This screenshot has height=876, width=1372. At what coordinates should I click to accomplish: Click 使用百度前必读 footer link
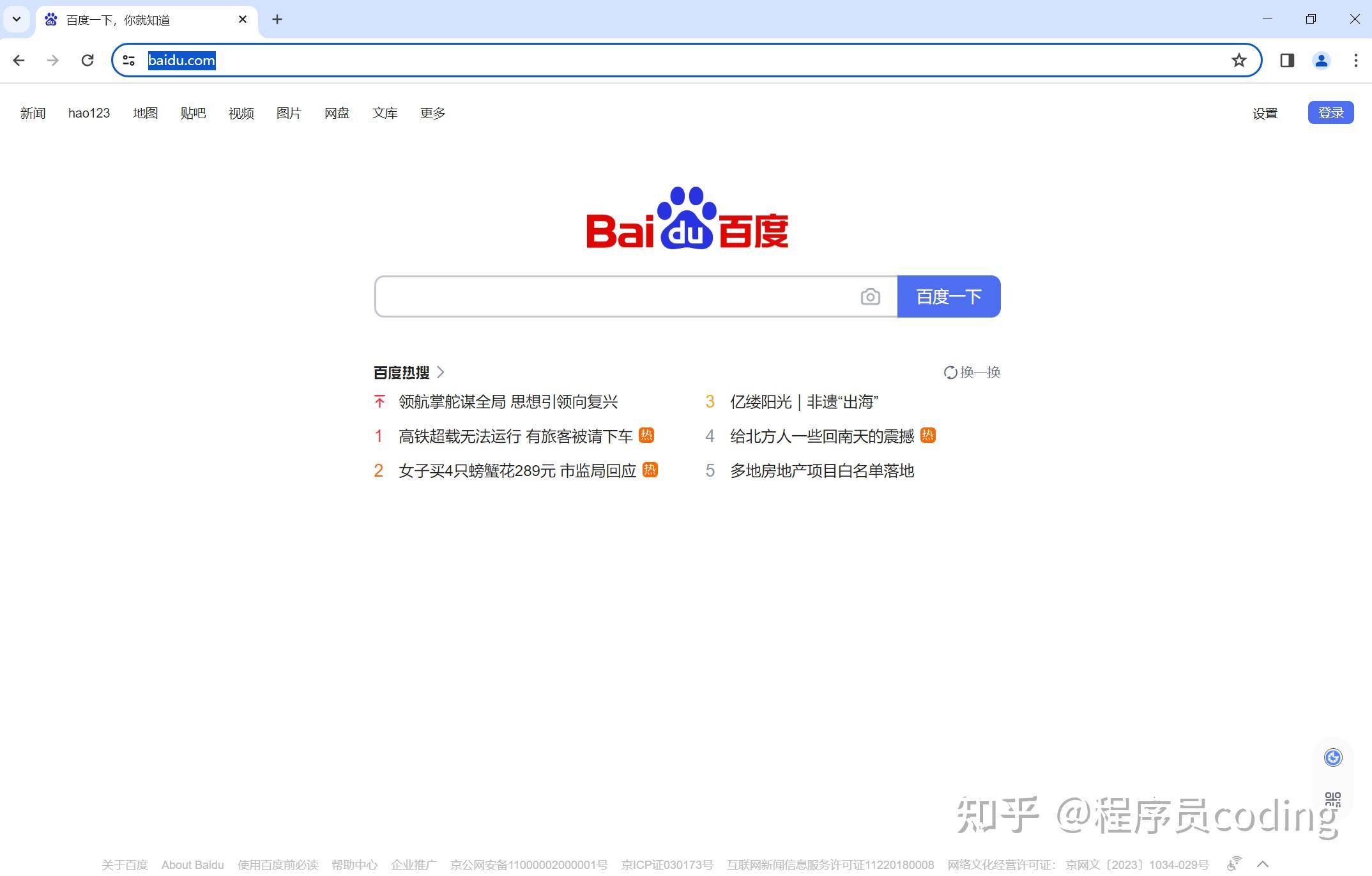click(x=278, y=864)
